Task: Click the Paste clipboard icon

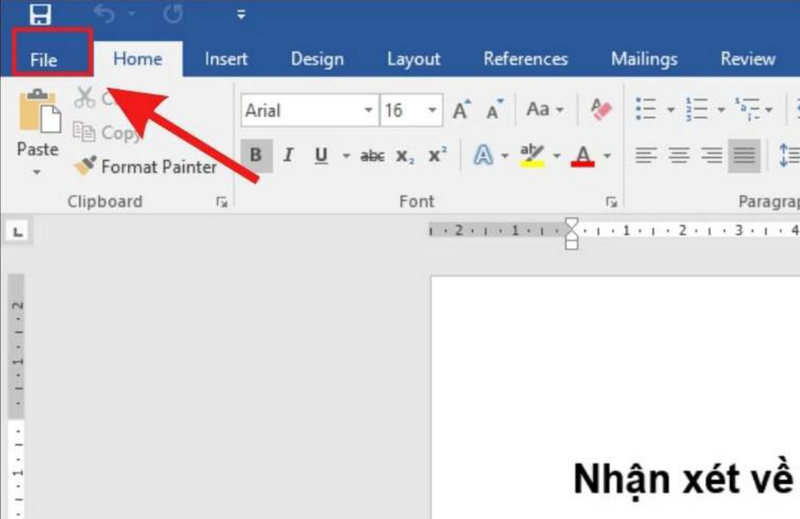Action: click(39, 111)
